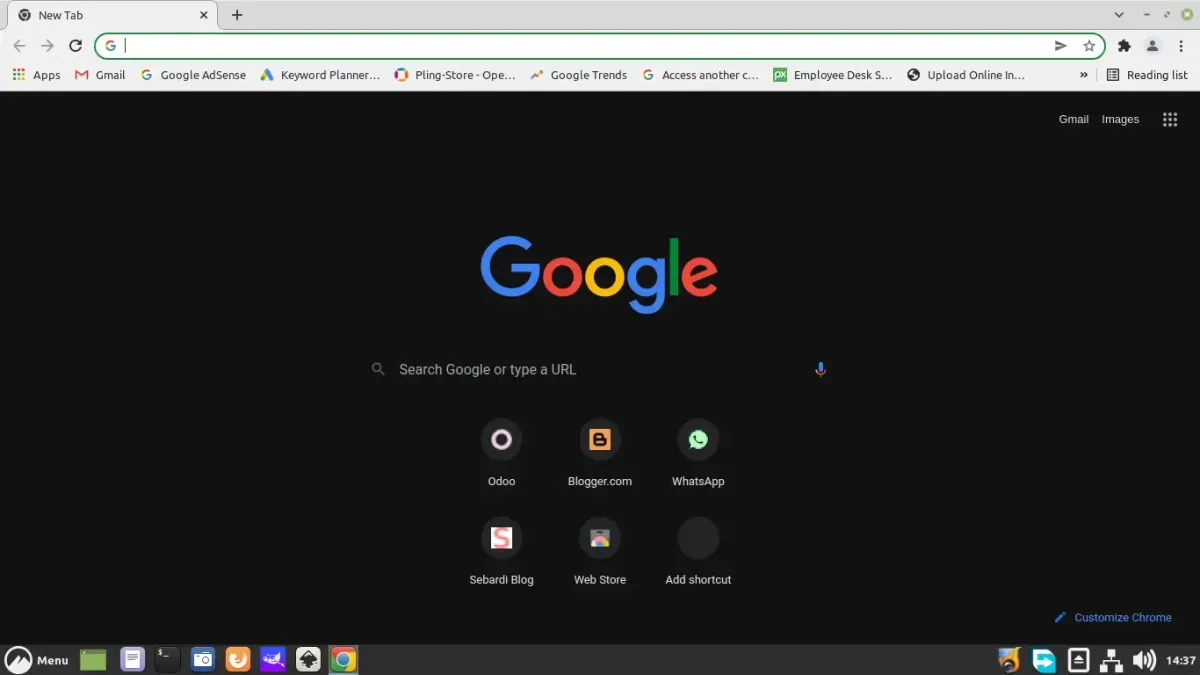Open the text editor taskbar icon

(132, 660)
